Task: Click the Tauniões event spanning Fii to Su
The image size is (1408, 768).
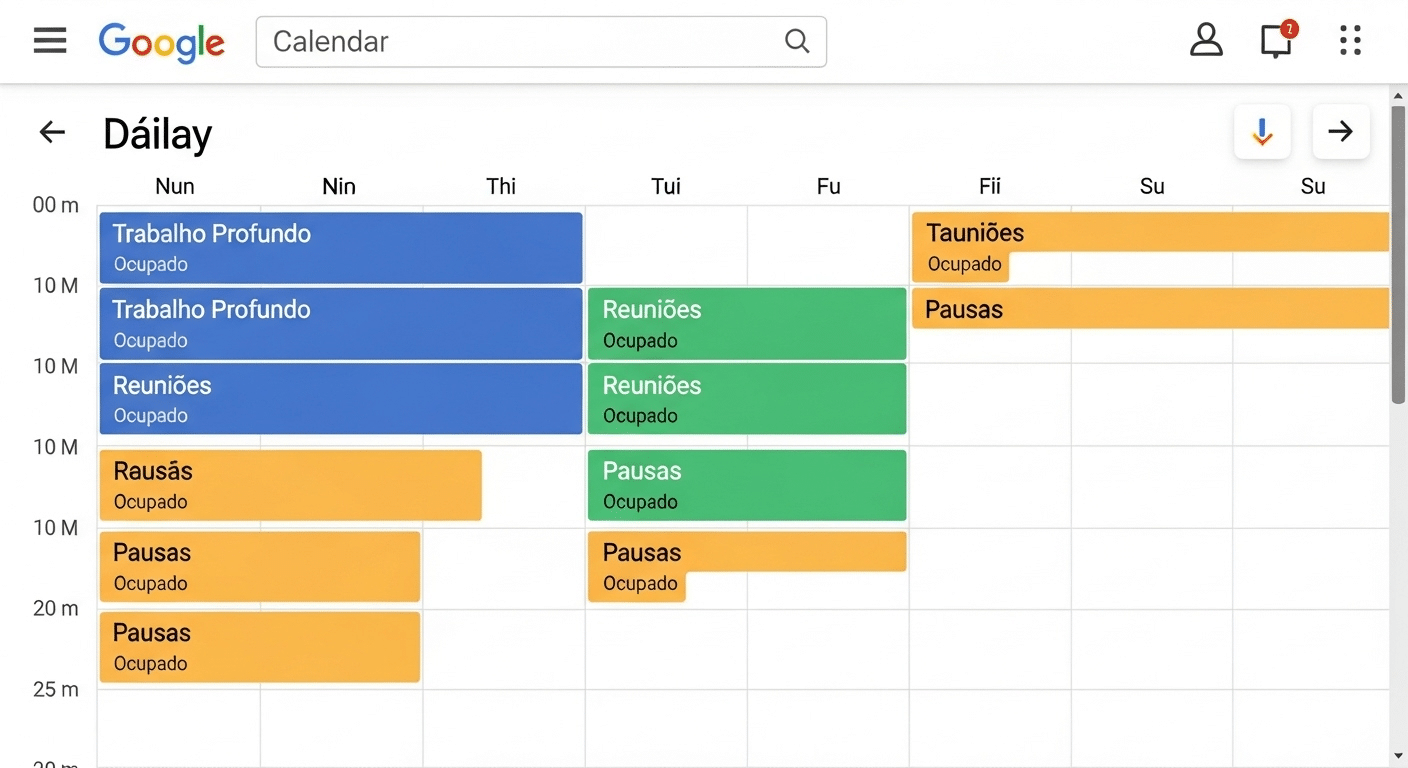Action: point(1150,231)
